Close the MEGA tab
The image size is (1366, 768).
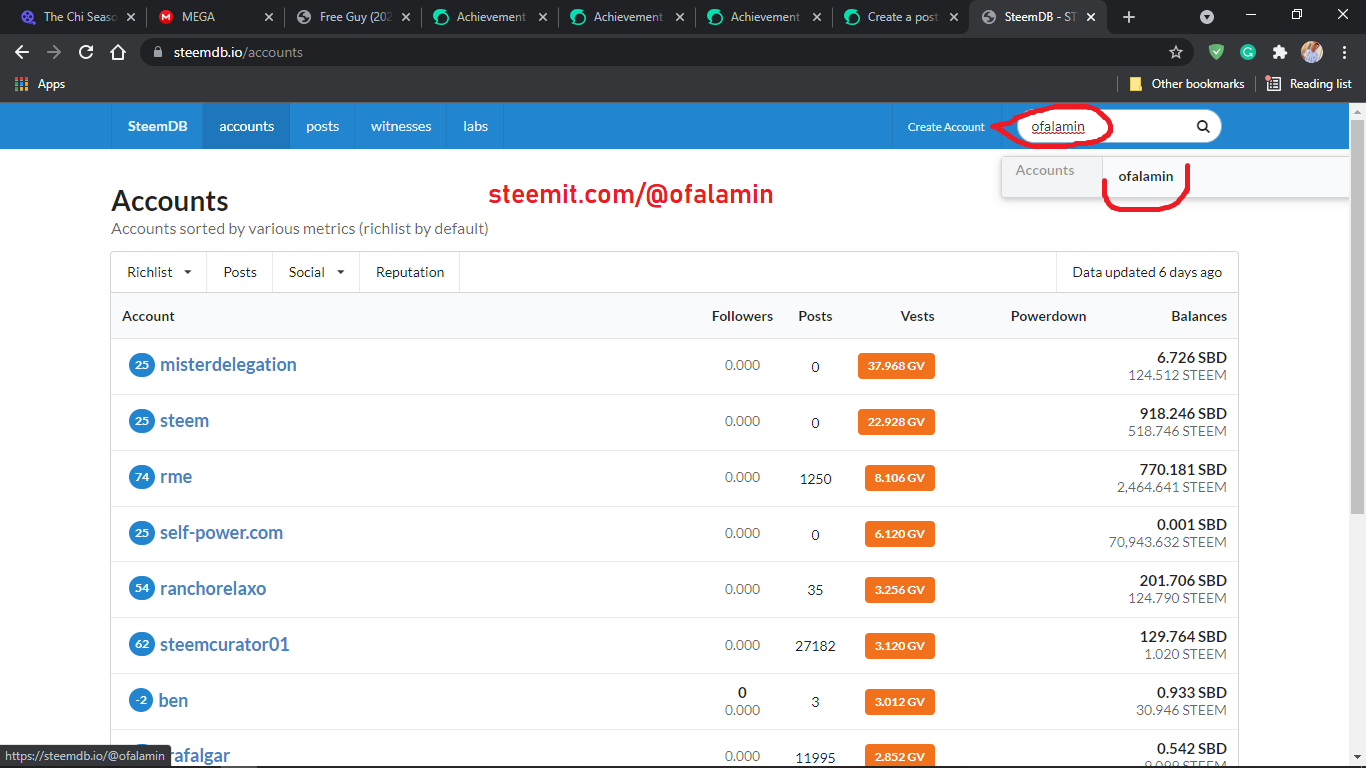point(268,17)
